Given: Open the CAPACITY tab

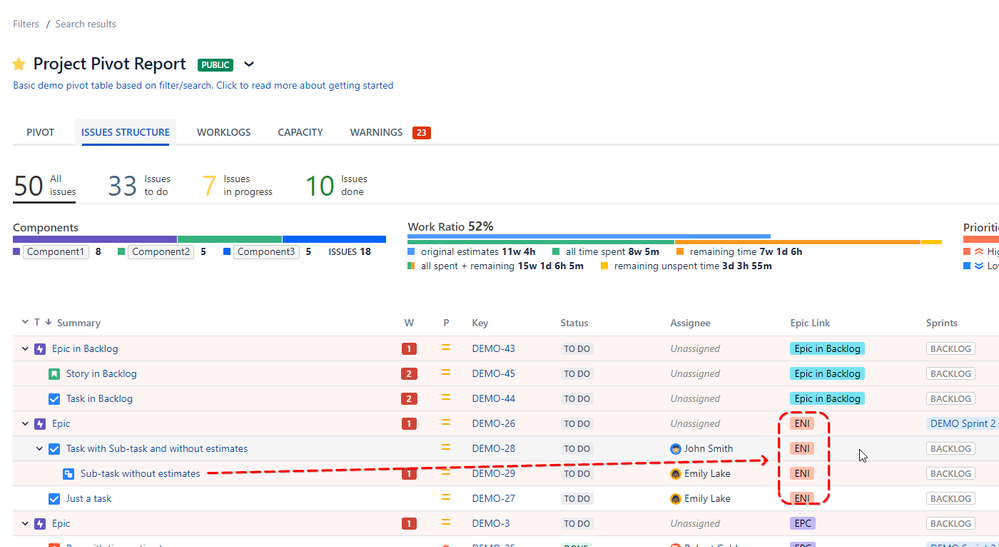Looking at the screenshot, I should [x=300, y=132].
